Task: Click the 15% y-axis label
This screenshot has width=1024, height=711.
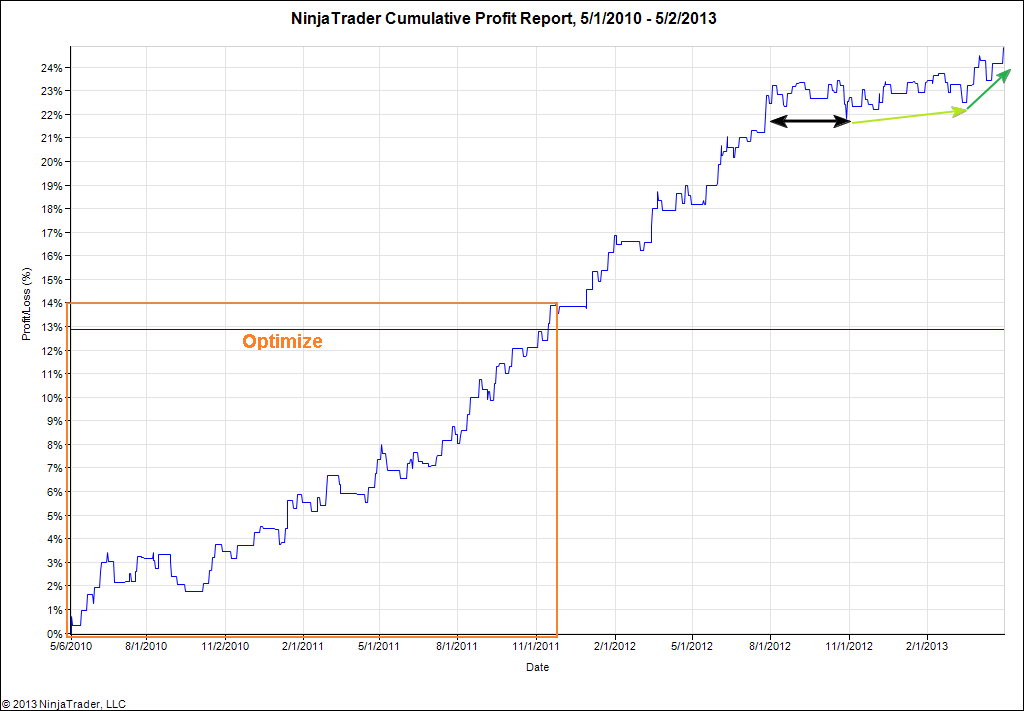Action: pyautogui.click(x=52, y=280)
